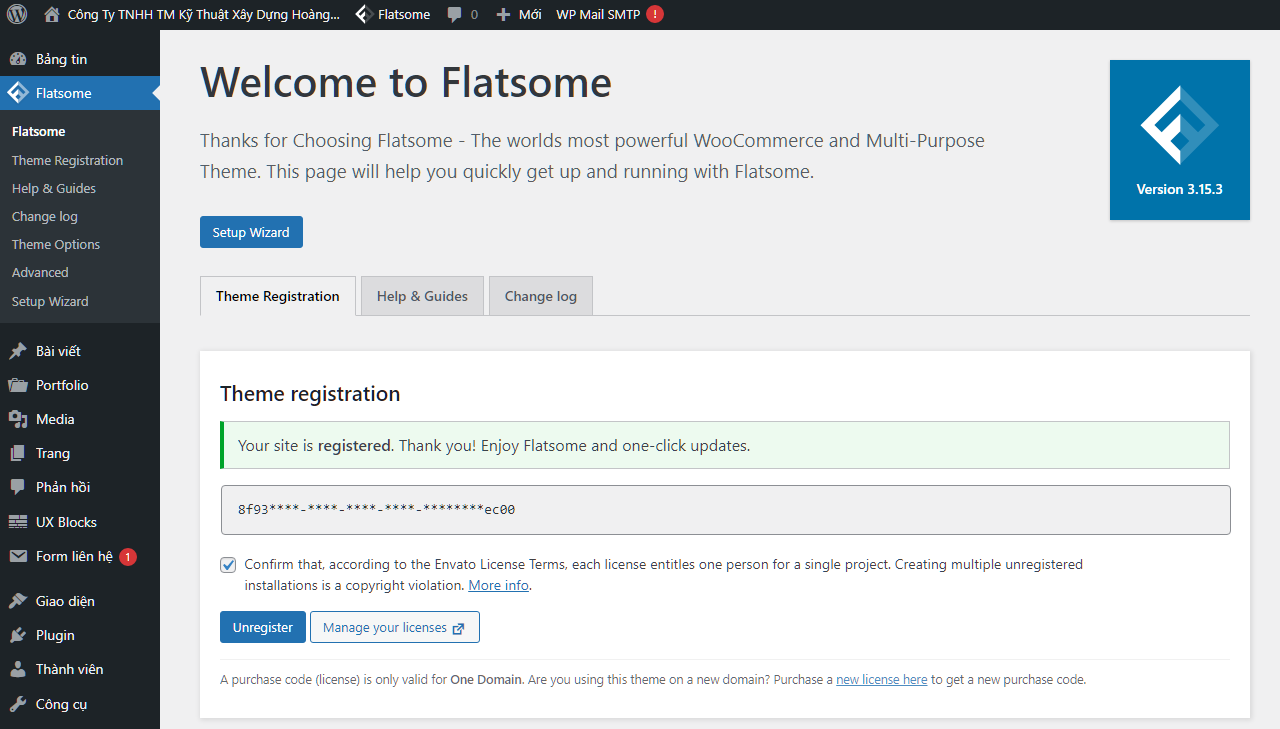1280x729 pixels.
Task: Click the Giao diện brush icon
Action: click(x=17, y=601)
